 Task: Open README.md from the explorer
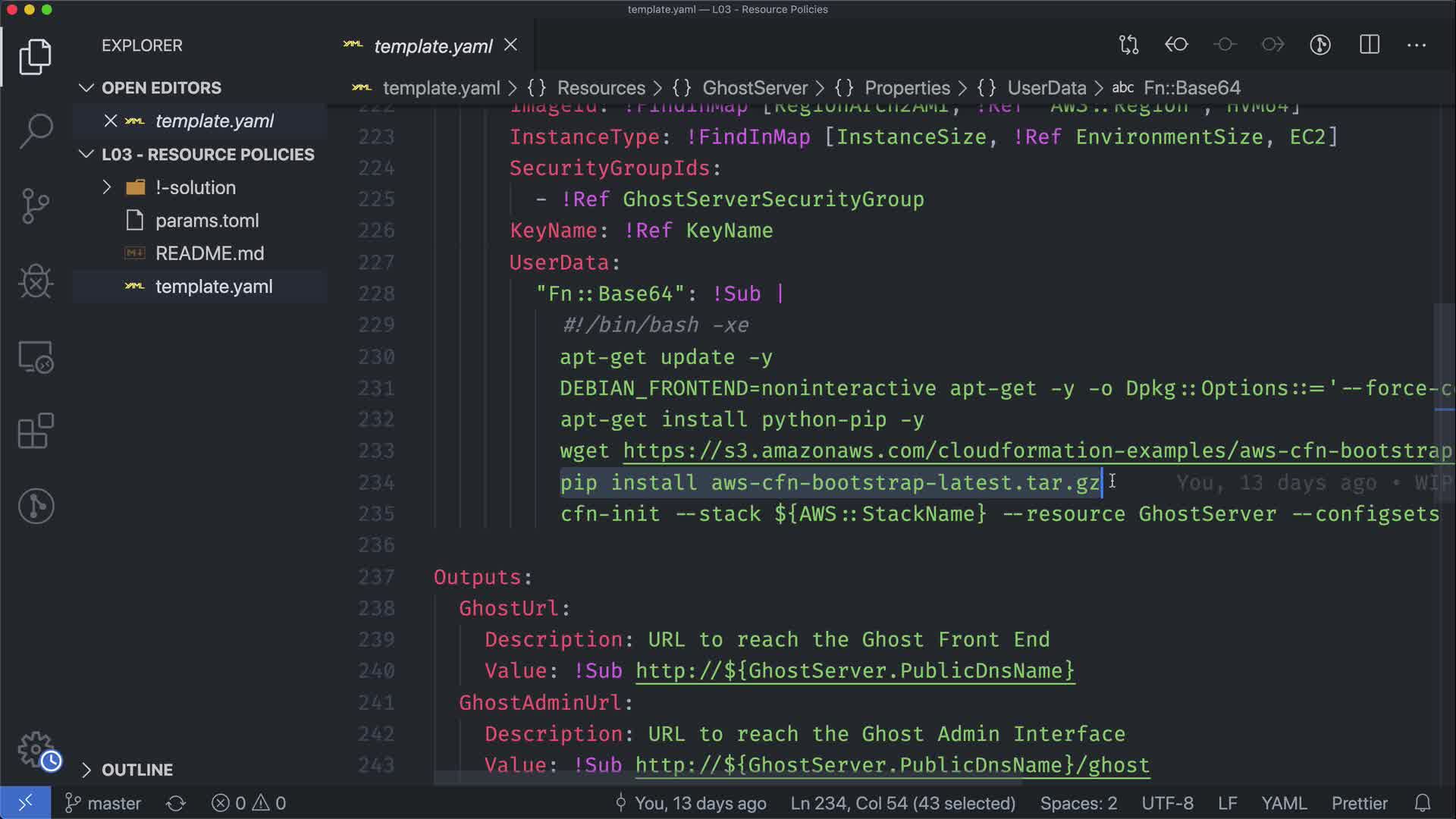[209, 253]
